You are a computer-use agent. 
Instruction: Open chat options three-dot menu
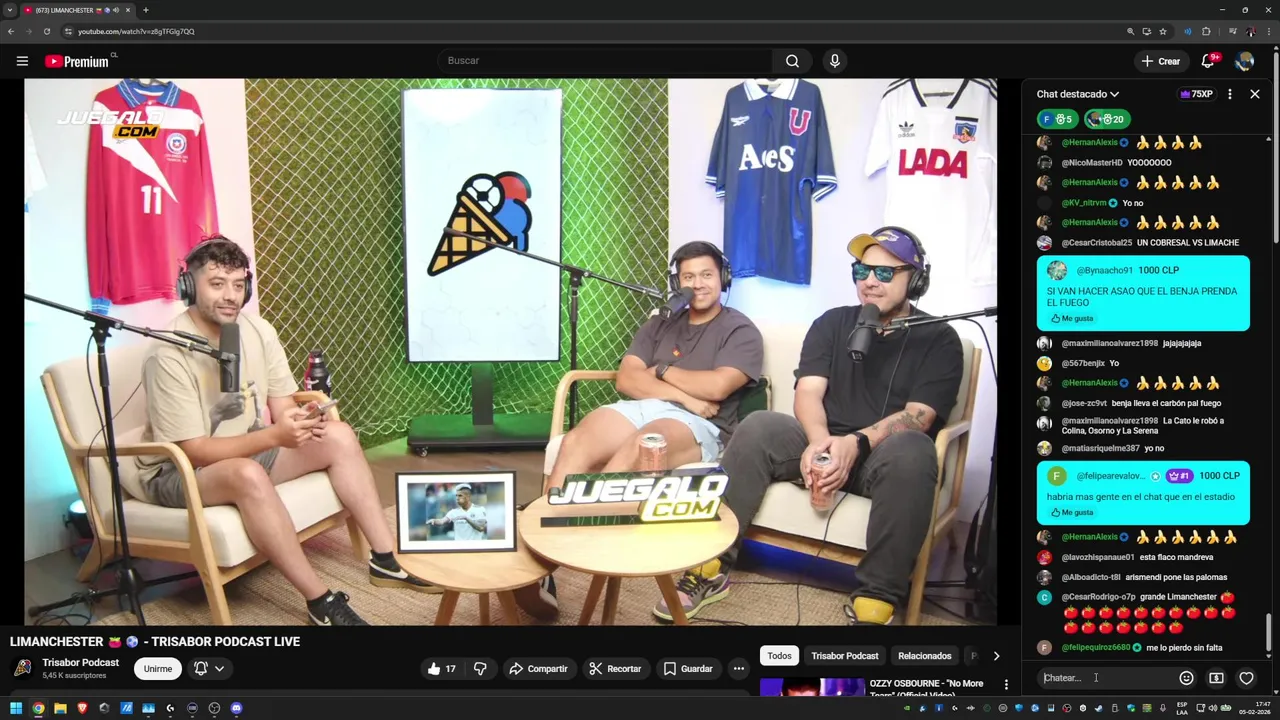click(1229, 94)
